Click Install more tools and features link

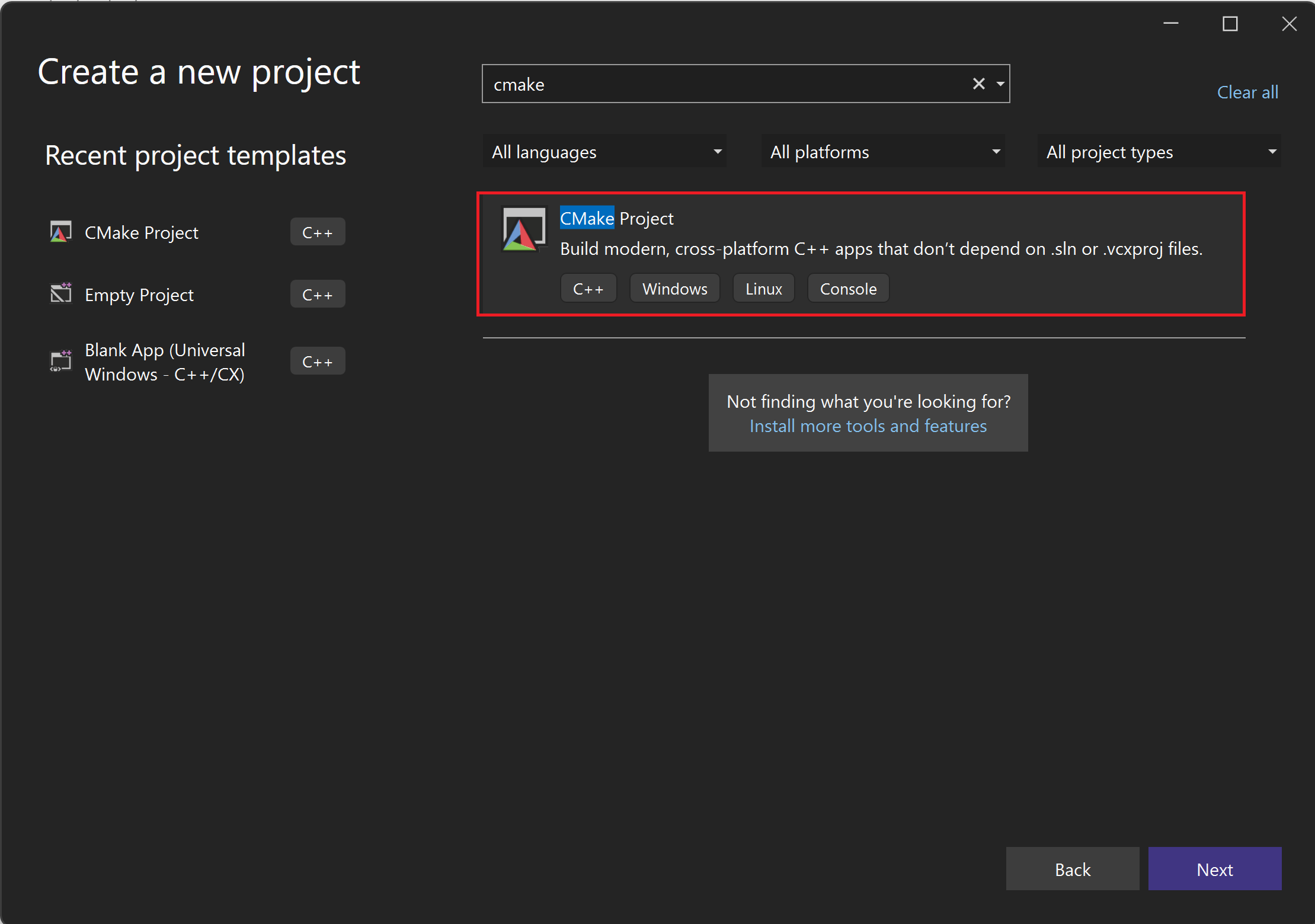pyautogui.click(x=865, y=425)
